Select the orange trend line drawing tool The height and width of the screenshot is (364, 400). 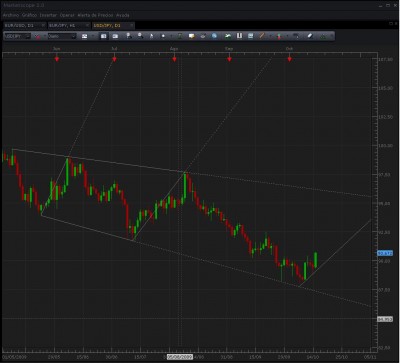[262, 36]
